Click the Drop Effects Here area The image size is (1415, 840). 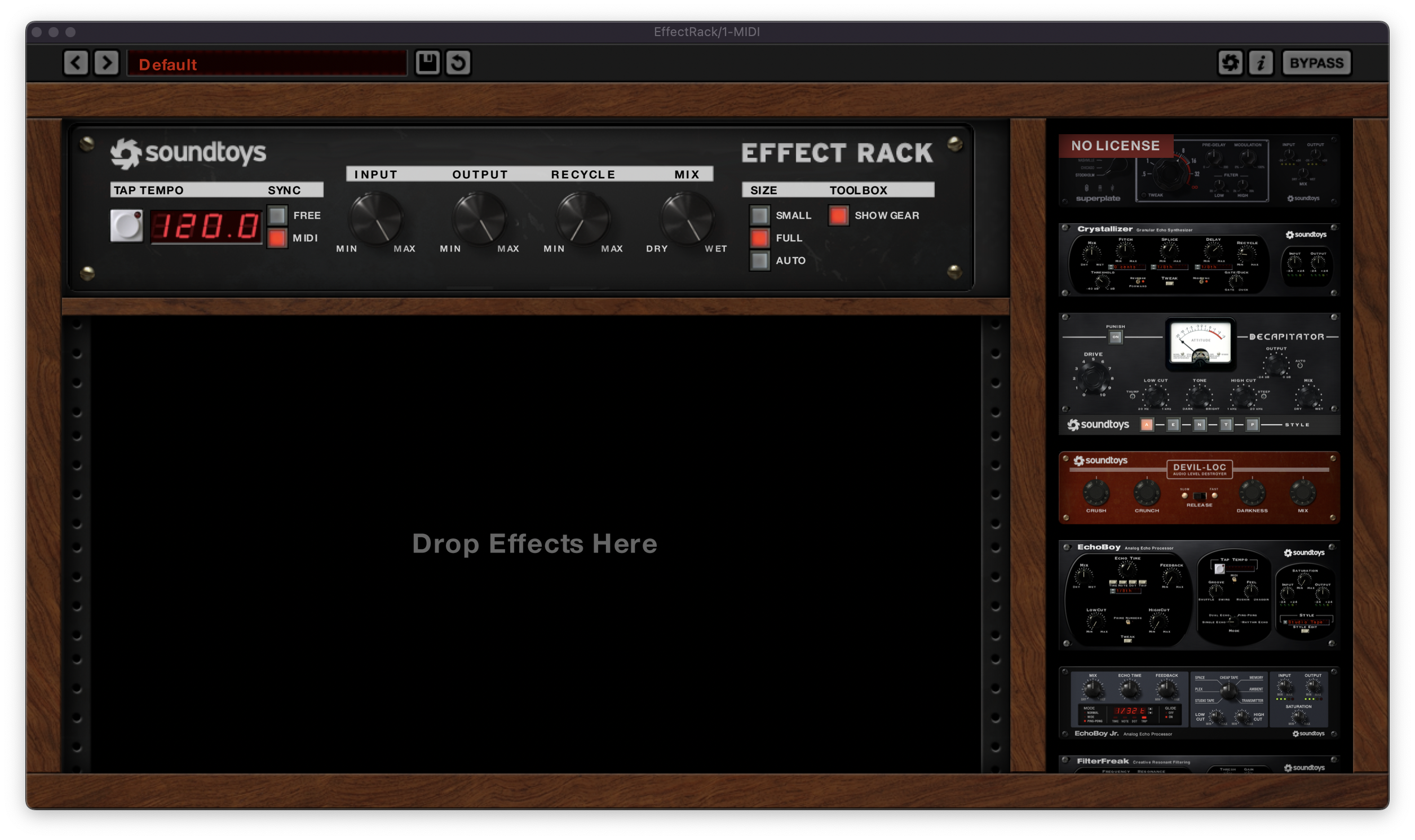535,543
